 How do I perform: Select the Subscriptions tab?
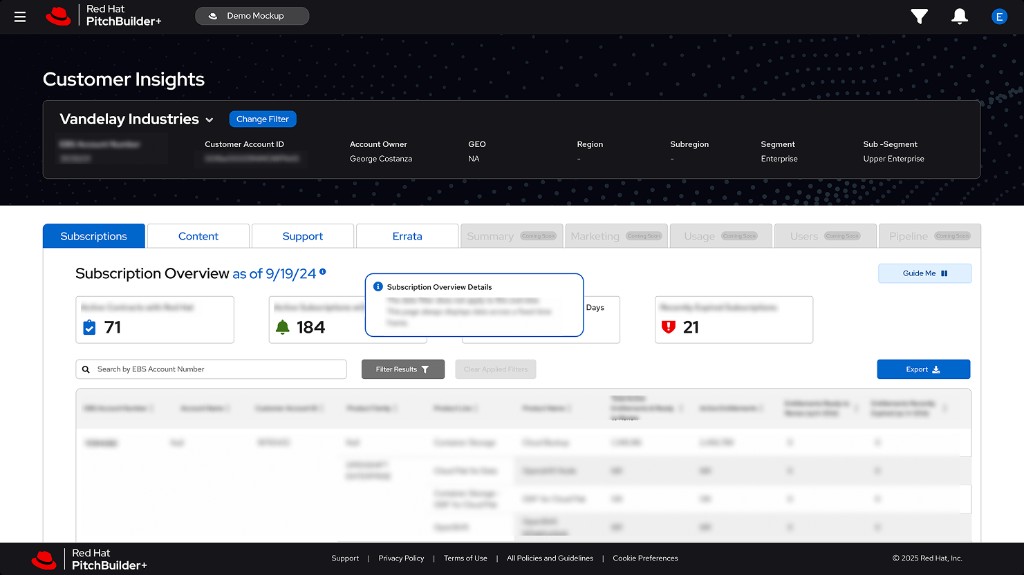pos(94,236)
